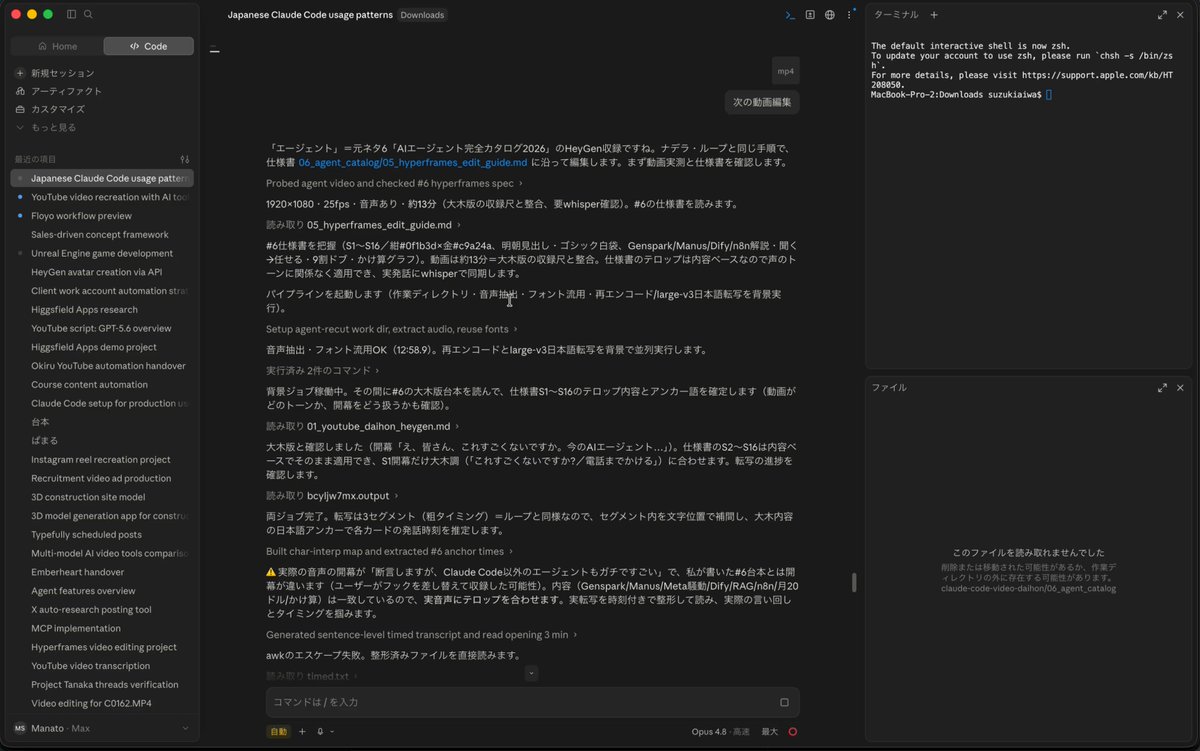This screenshot has width=1200, height=751.
Task: Open '3D construction site model' session
Action: [x=102, y=497]
